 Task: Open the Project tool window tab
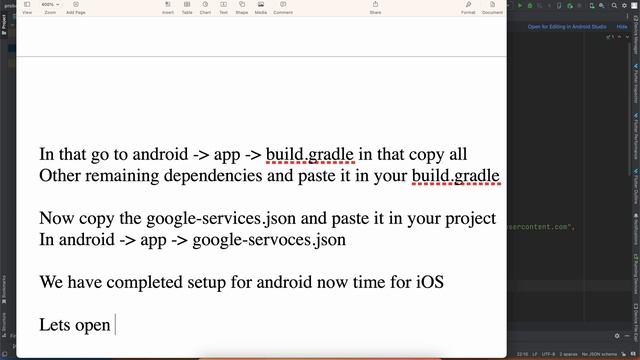tap(4, 24)
